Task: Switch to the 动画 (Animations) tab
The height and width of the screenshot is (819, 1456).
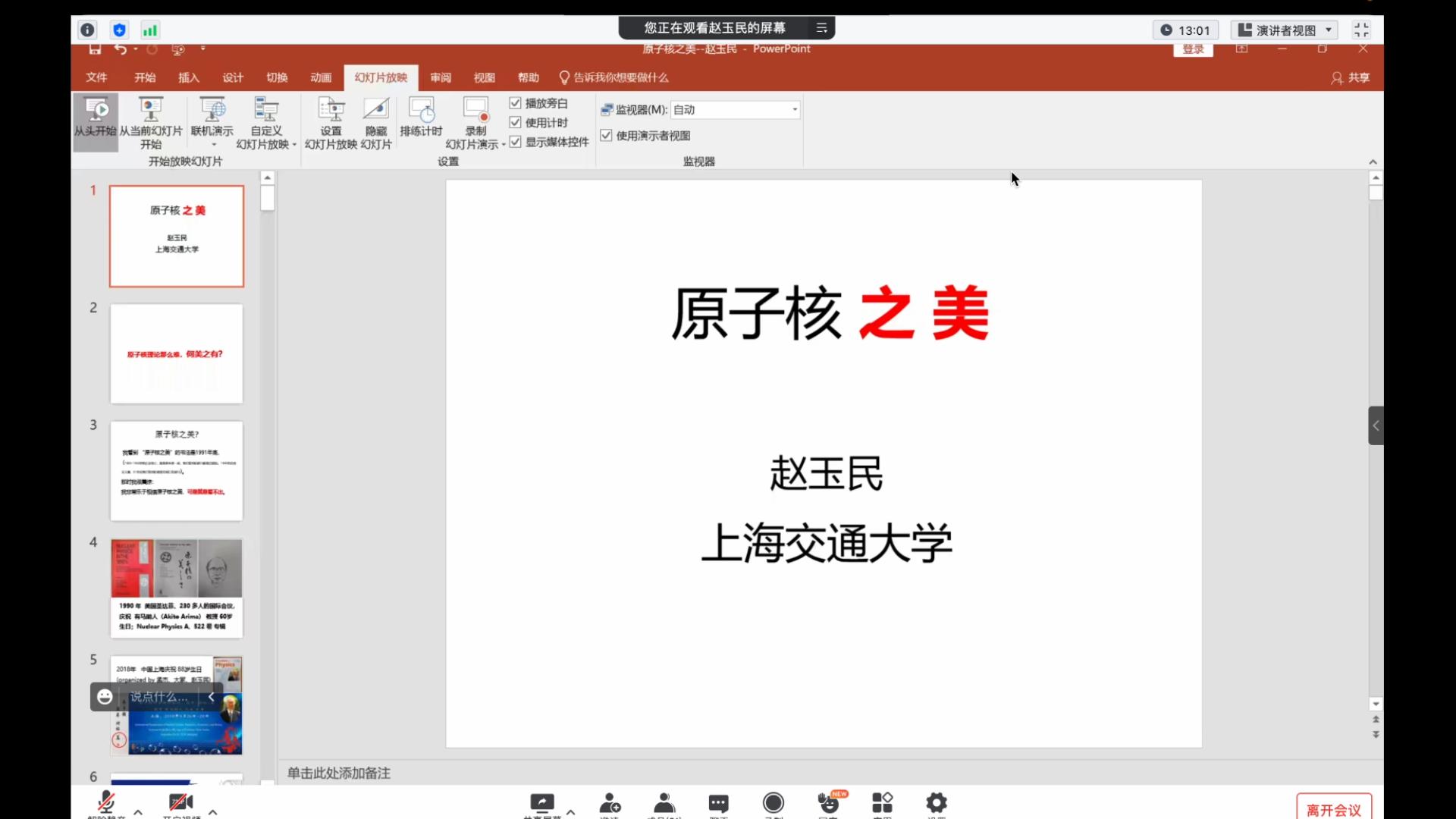Action: 321,77
